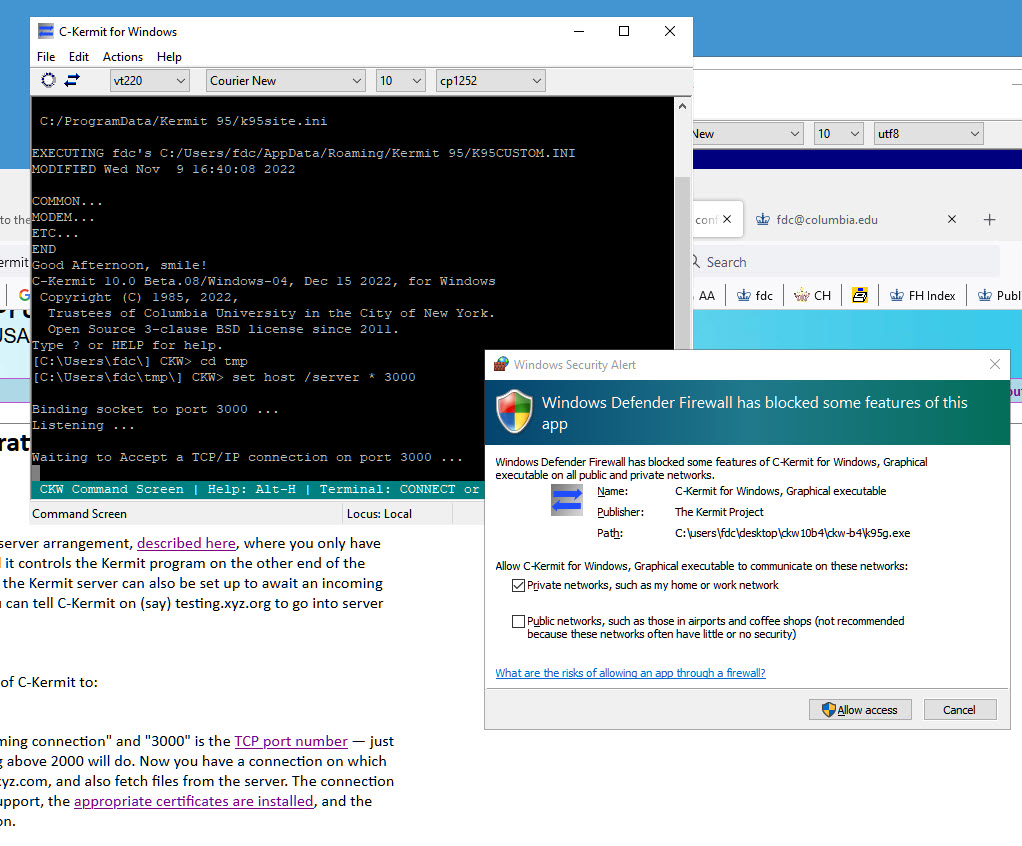Image resolution: width=1022 pixels, height=846 pixels.
Task: Close the conf browser tab
Action: pos(727,219)
